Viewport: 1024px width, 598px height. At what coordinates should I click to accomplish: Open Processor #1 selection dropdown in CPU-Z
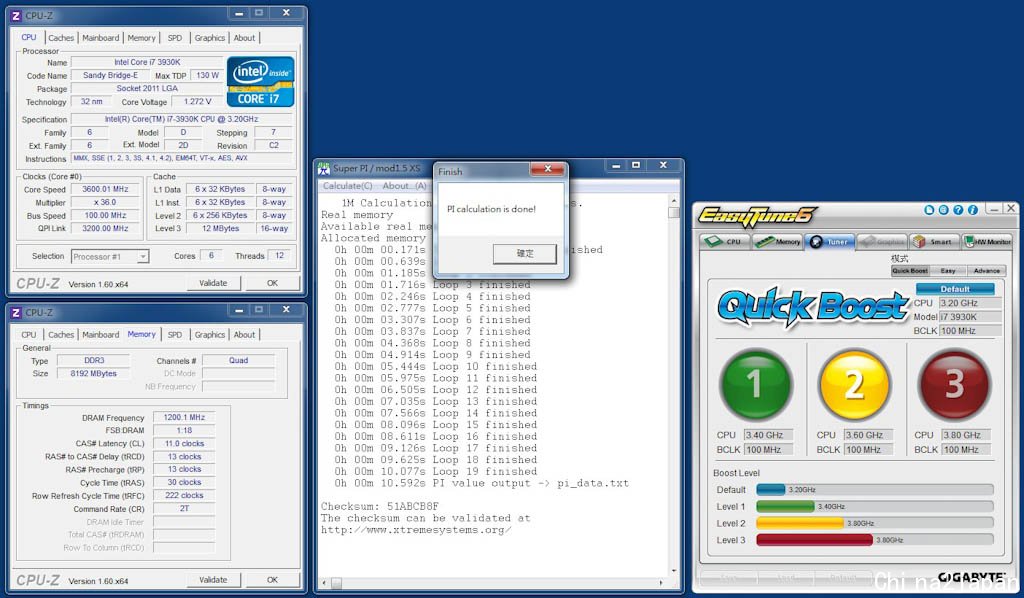tap(110, 257)
